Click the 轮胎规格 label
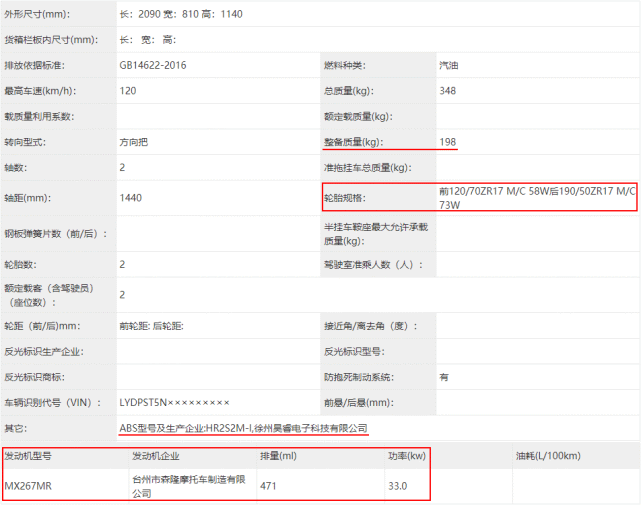The height and width of the screenshot is (505, 641). pyautogui.click(x=345, y=198)
